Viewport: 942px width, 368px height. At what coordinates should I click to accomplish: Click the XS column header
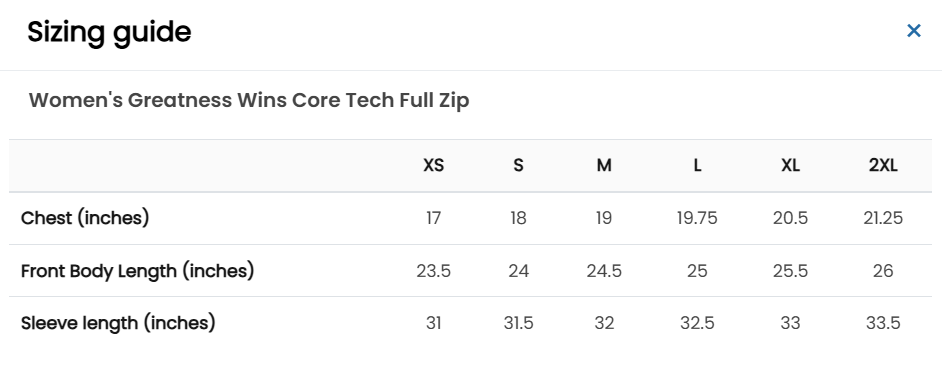[433, 165]
